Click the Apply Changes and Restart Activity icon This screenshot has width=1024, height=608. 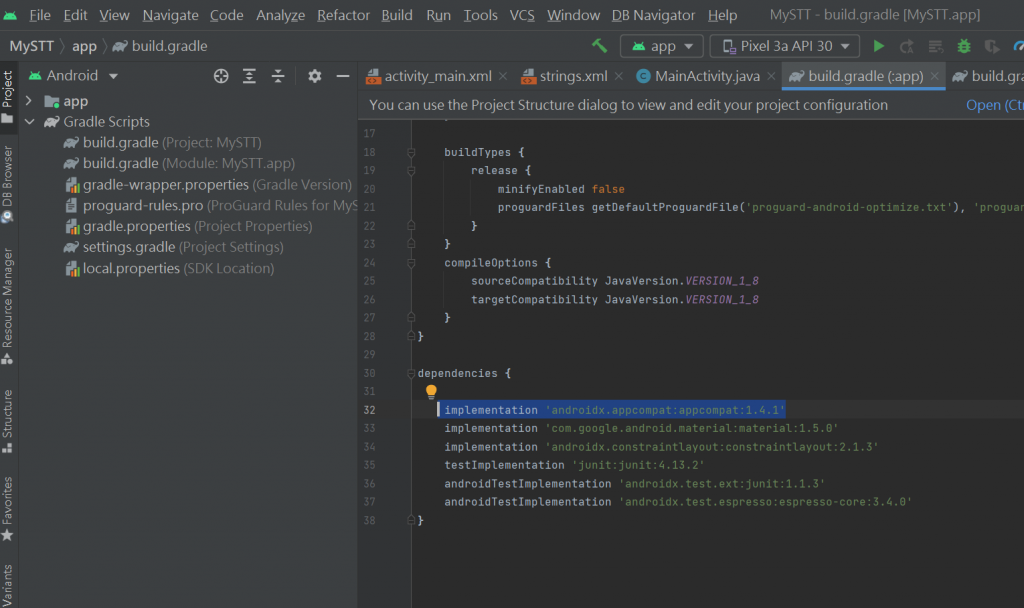coord(906,46)
